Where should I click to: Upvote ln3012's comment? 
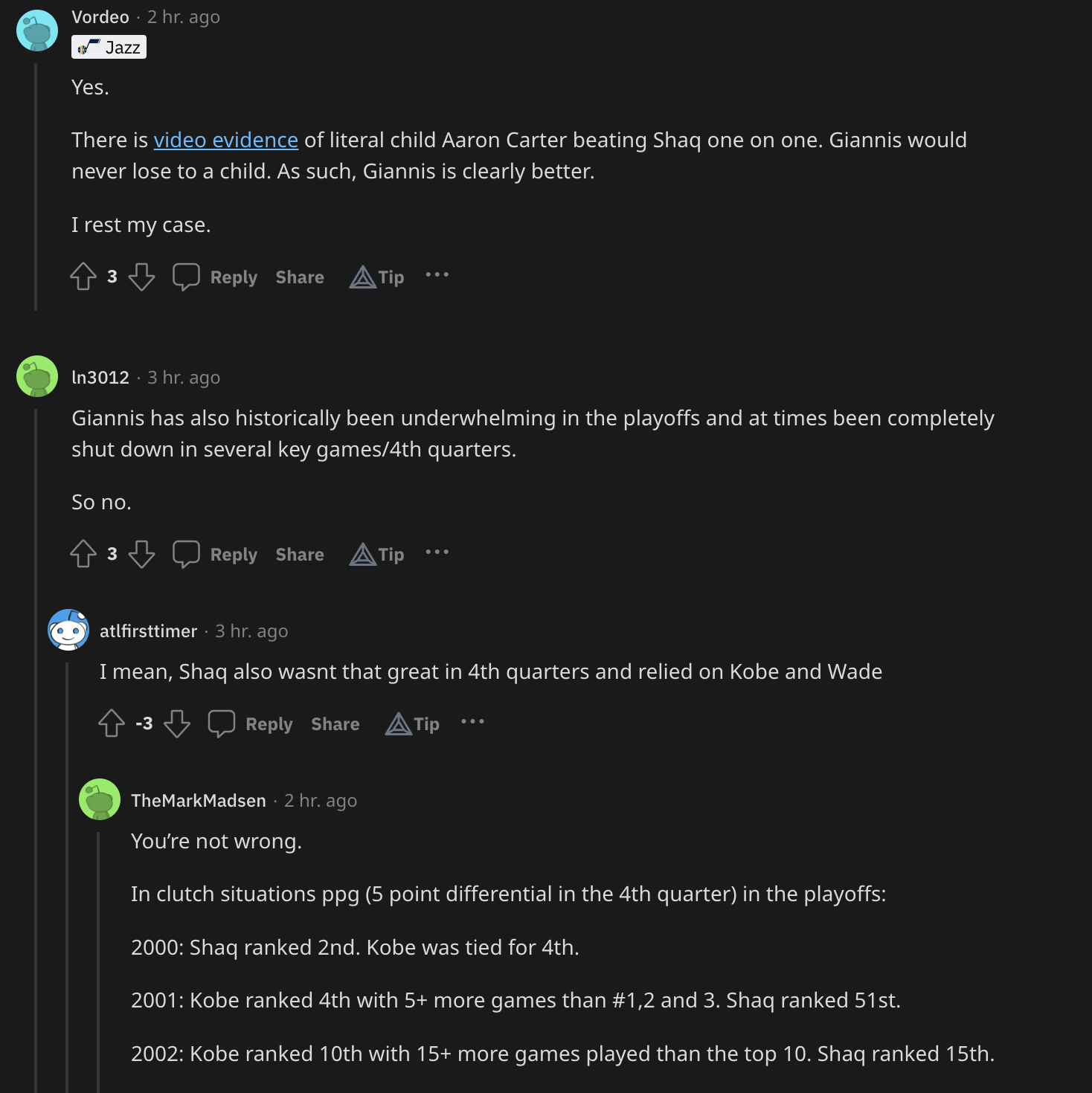pos(83,554)
